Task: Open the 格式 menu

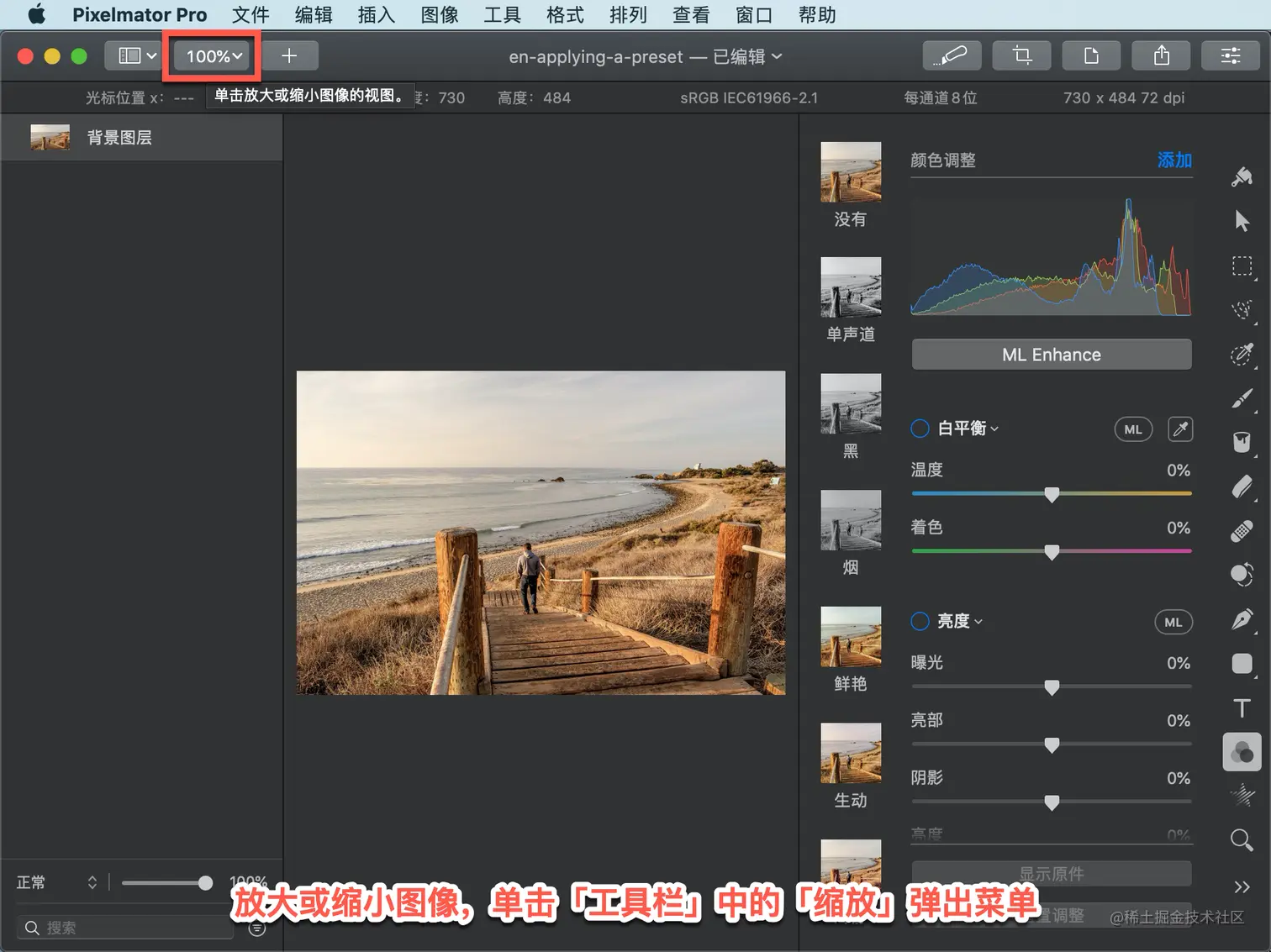Action: click(565, 15)
